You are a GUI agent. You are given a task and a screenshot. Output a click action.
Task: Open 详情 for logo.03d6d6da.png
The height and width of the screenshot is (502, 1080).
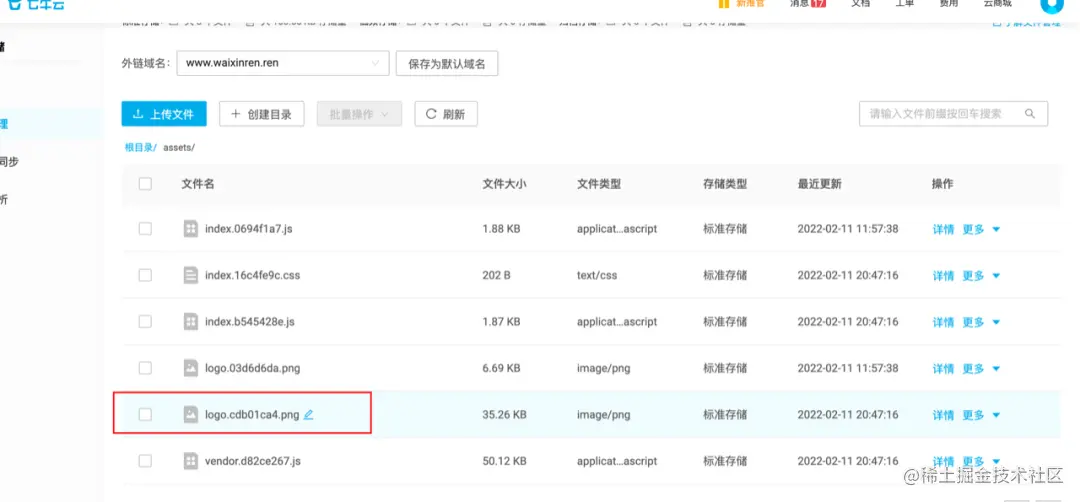[x=943, y=368]
